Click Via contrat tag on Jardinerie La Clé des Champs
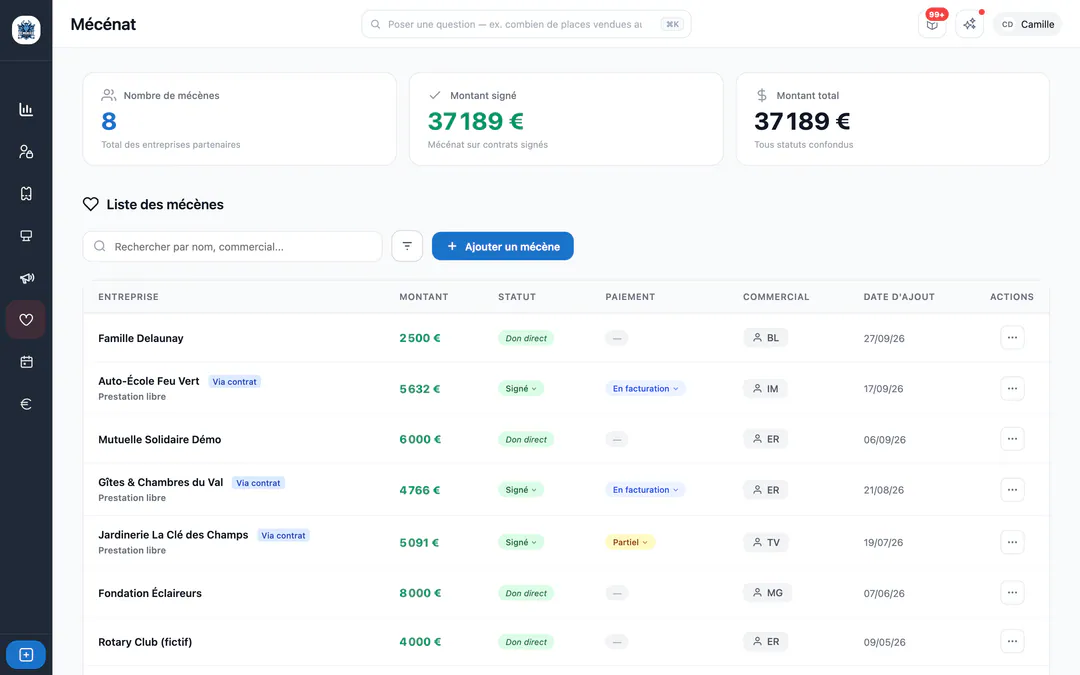This screenshot has height=675, width=1080. coord(283,535)
